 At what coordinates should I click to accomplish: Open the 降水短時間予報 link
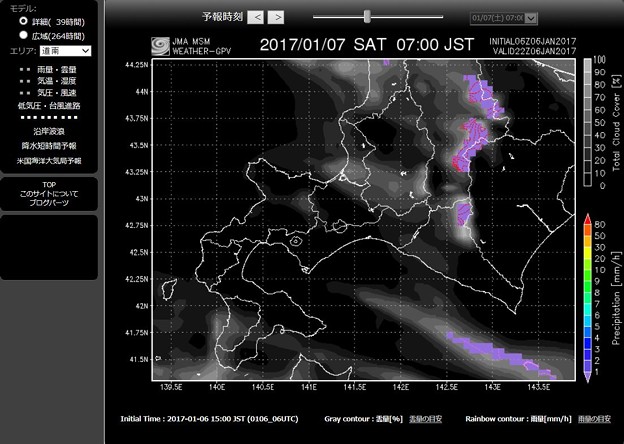tap(48, 145)
